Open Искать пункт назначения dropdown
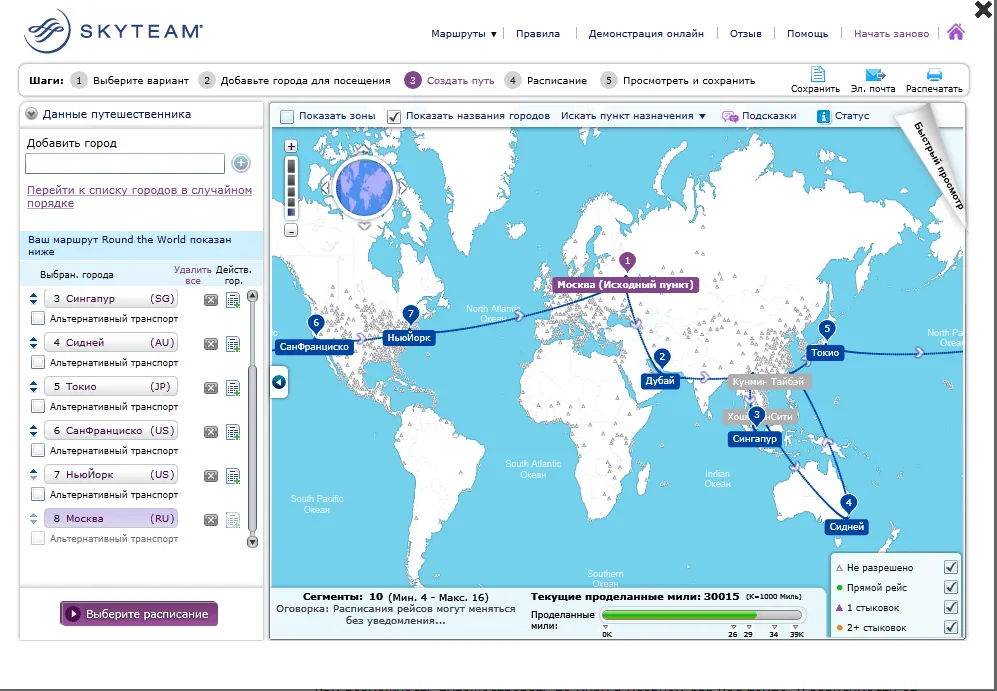 point(633,116)
